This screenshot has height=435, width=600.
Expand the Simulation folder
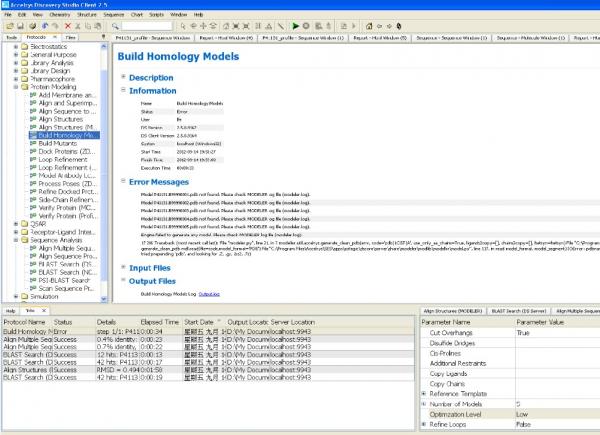point(16,297)
